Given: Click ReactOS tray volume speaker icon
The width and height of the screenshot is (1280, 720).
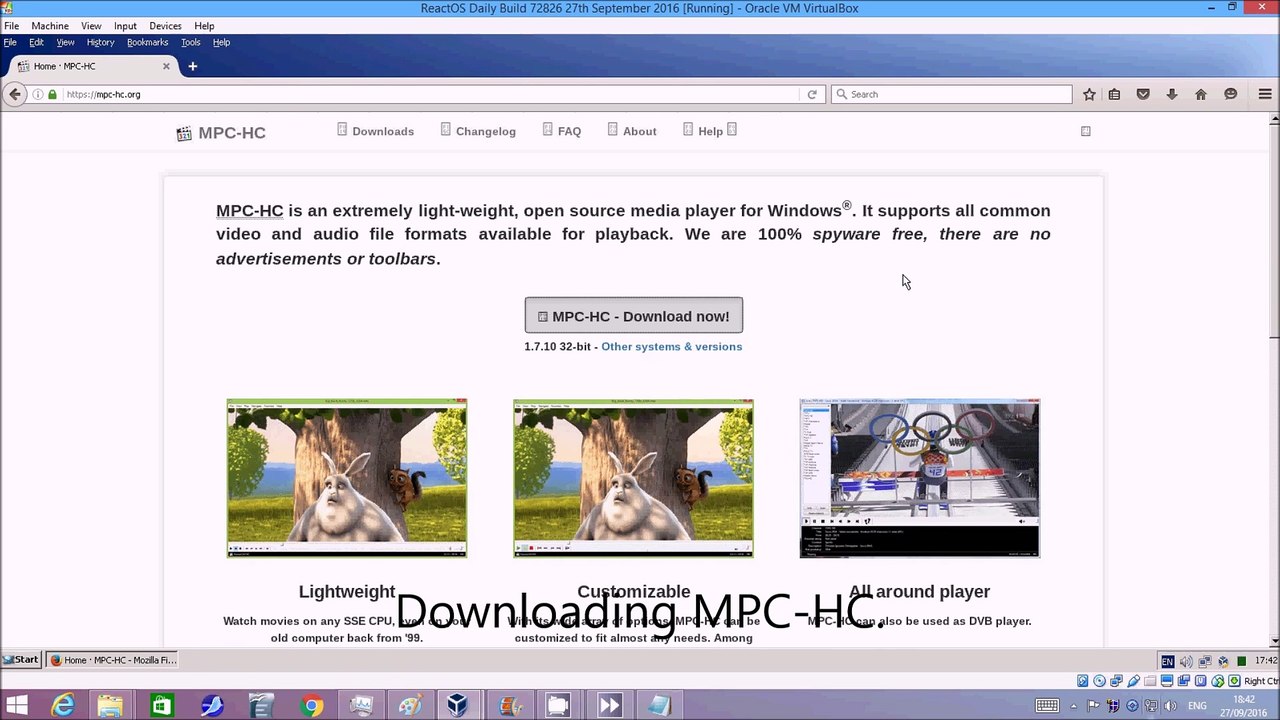Looking at the screenshot, I should (1186, 661).
